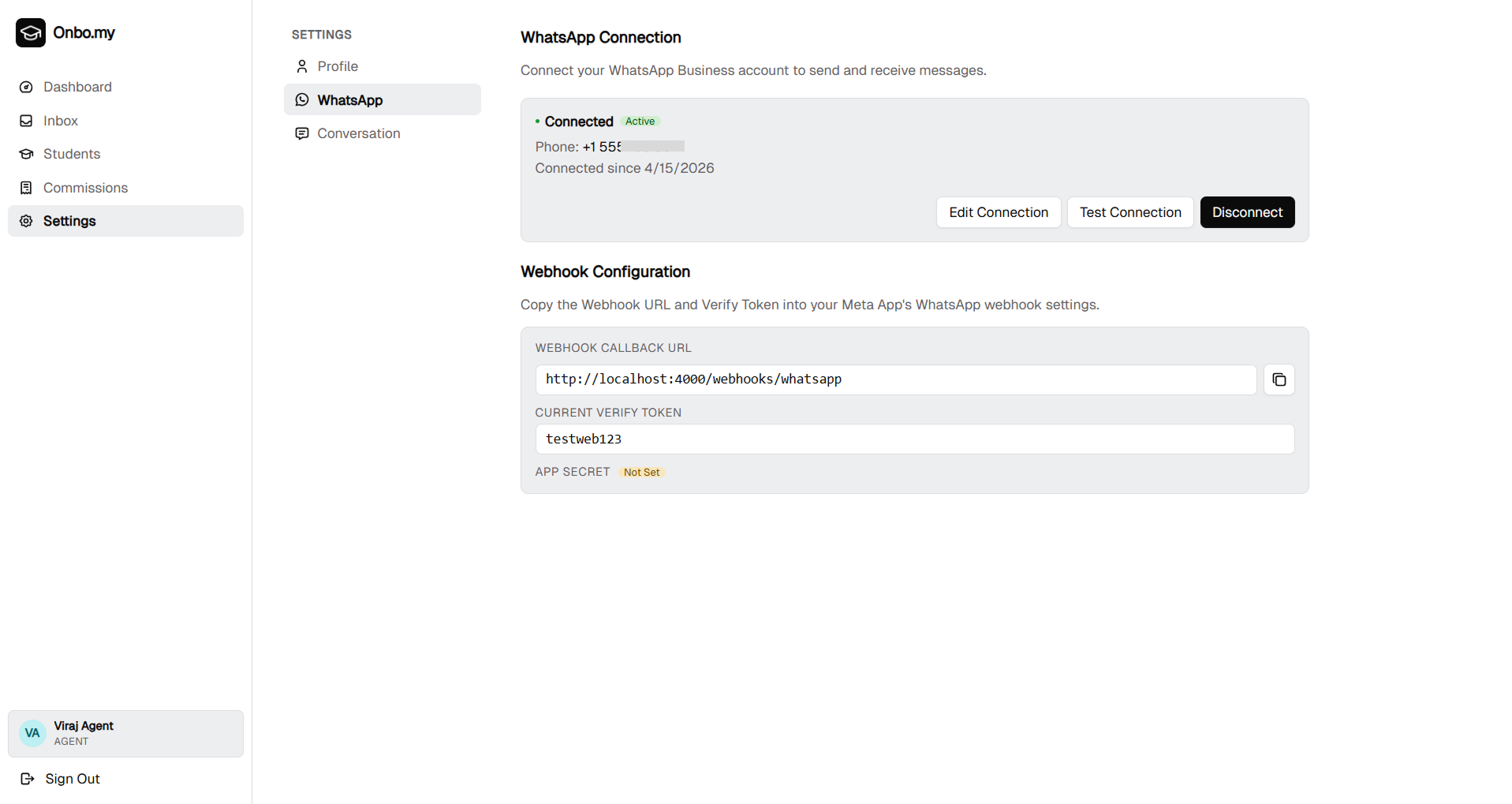Click the Conversation chat bubble icon
The width and height of the screenshot is (1512, 804).
click(302, 133)
